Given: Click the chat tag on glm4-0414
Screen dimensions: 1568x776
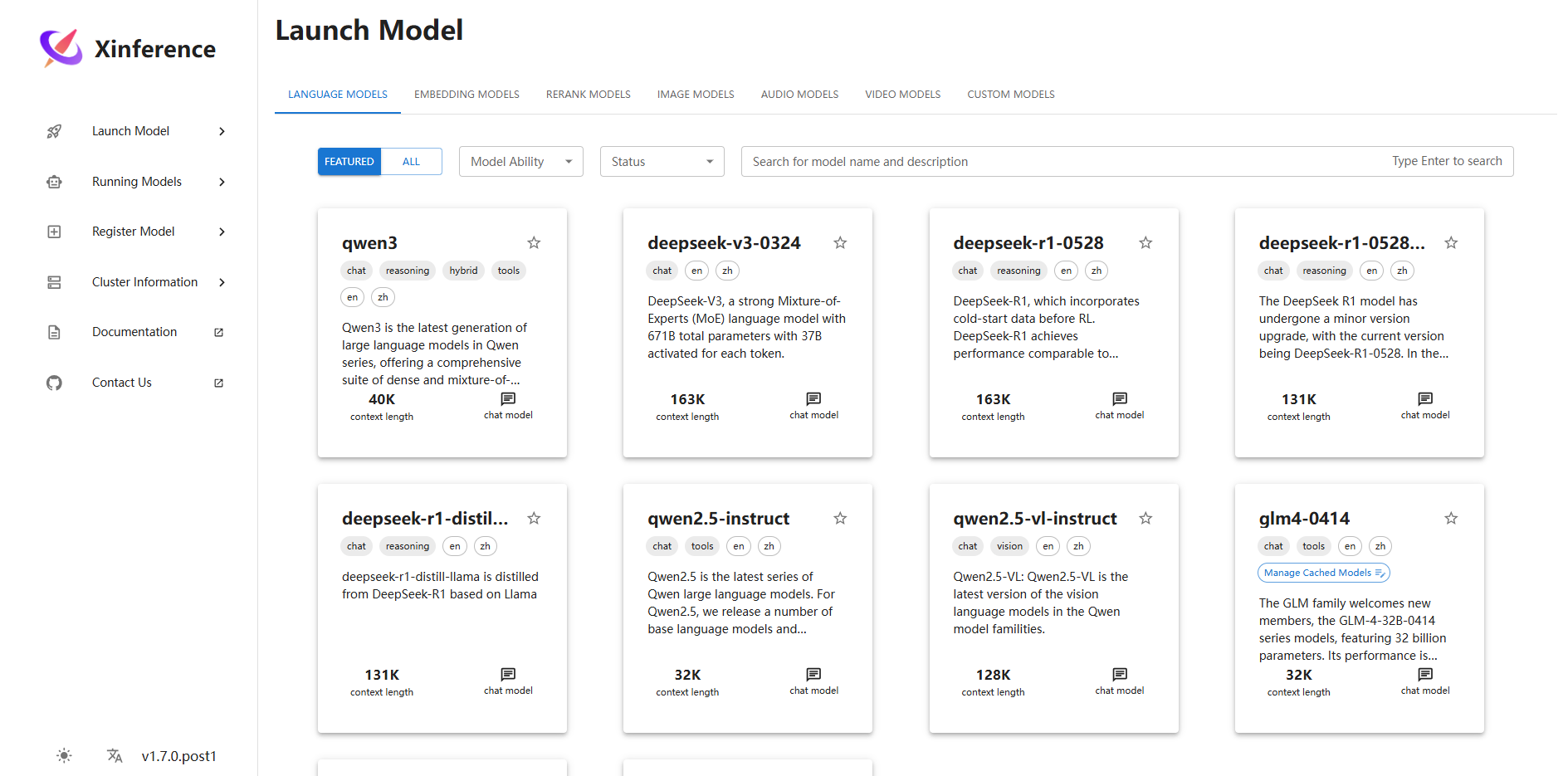Looking at the screenshot, I should [x=1273, y=546].
